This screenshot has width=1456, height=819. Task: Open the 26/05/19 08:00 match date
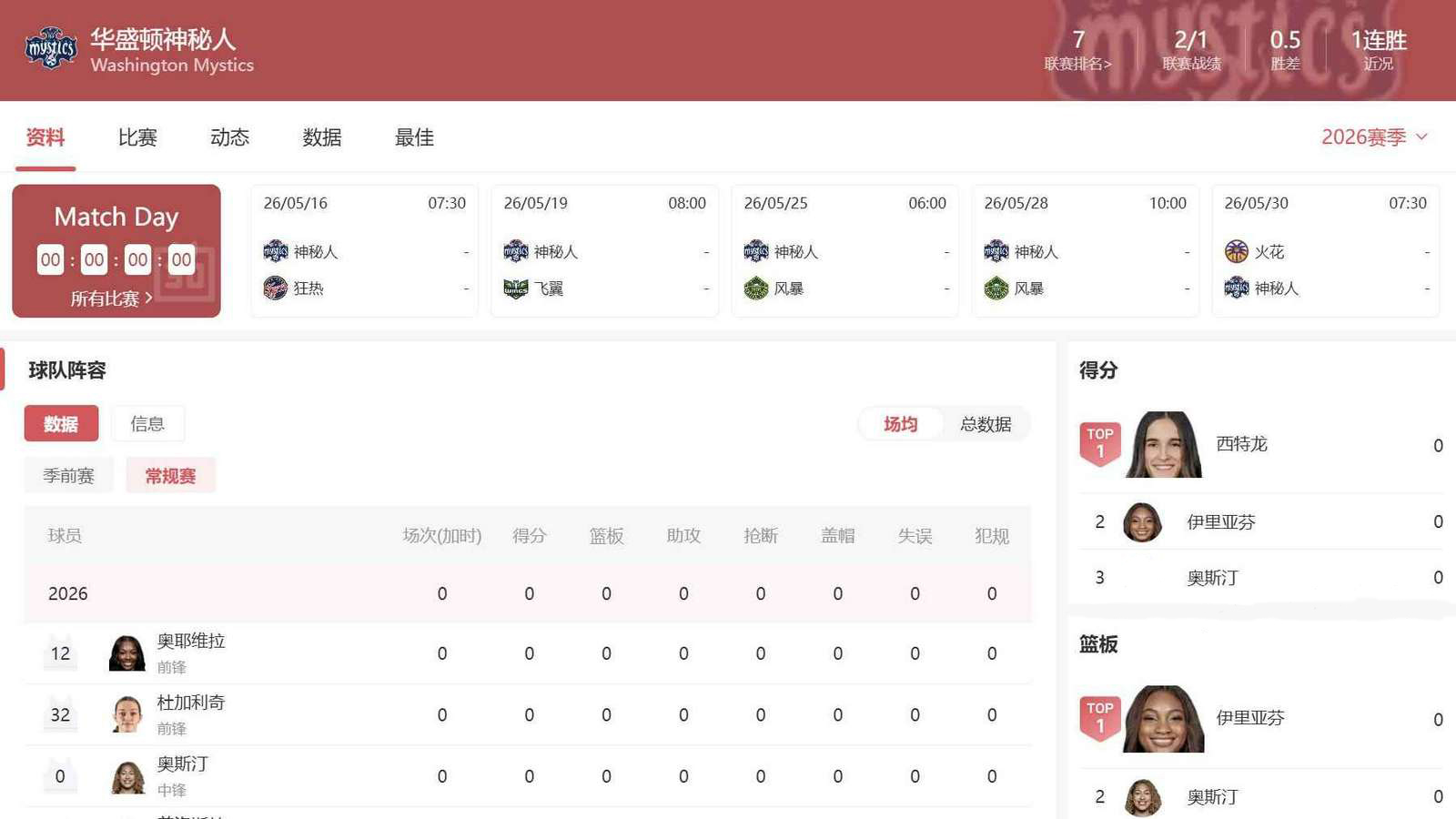(536, 203)
